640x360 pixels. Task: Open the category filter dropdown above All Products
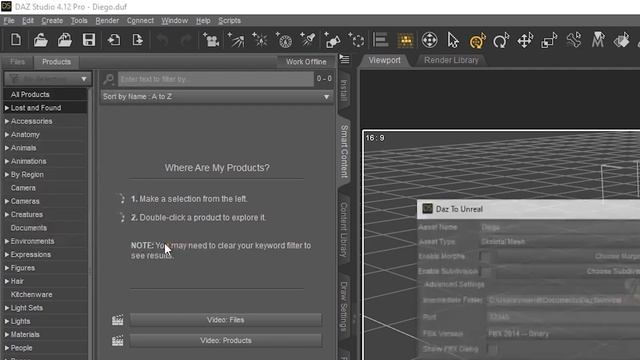click(47, 78)
